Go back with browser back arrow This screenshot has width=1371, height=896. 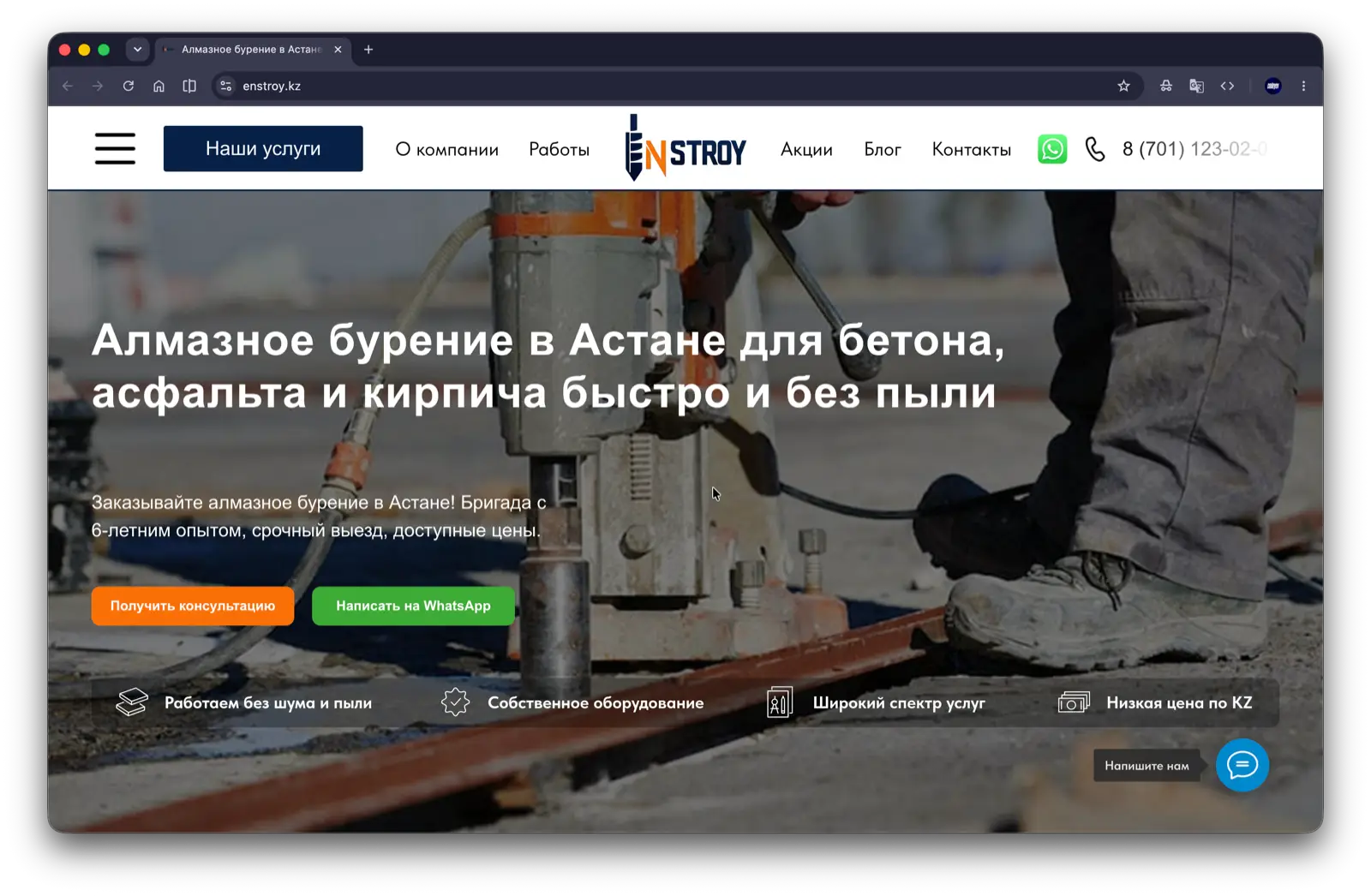[68, 86]
